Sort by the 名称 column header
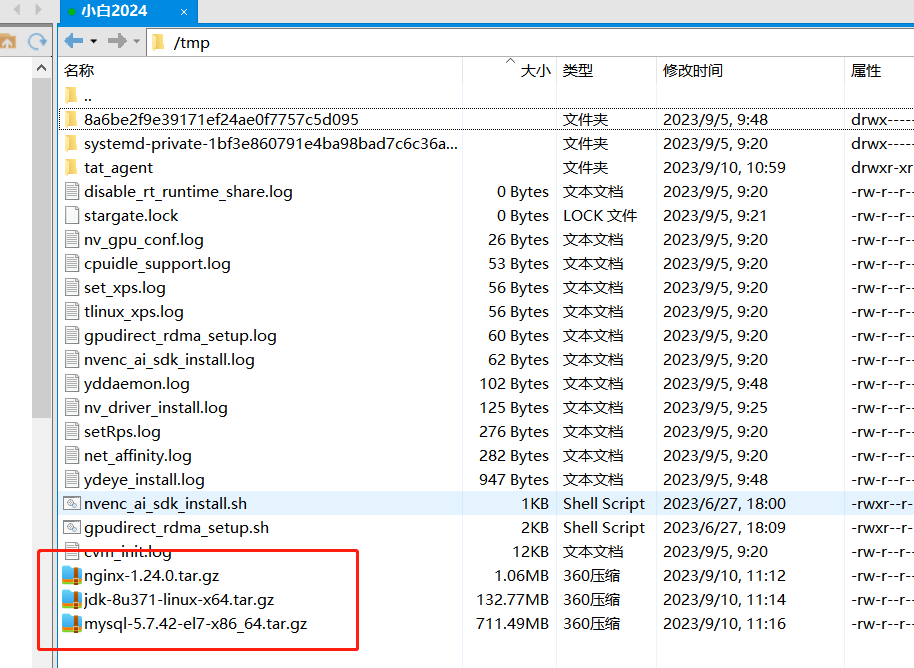The width and height of the screenshot is (914, 668). [x=79, y=71]
